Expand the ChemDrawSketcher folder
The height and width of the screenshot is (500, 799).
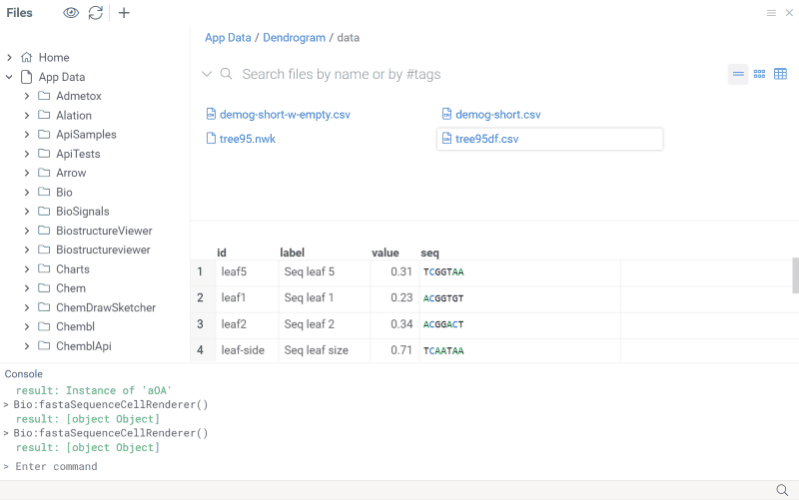(x=26, y=308)
